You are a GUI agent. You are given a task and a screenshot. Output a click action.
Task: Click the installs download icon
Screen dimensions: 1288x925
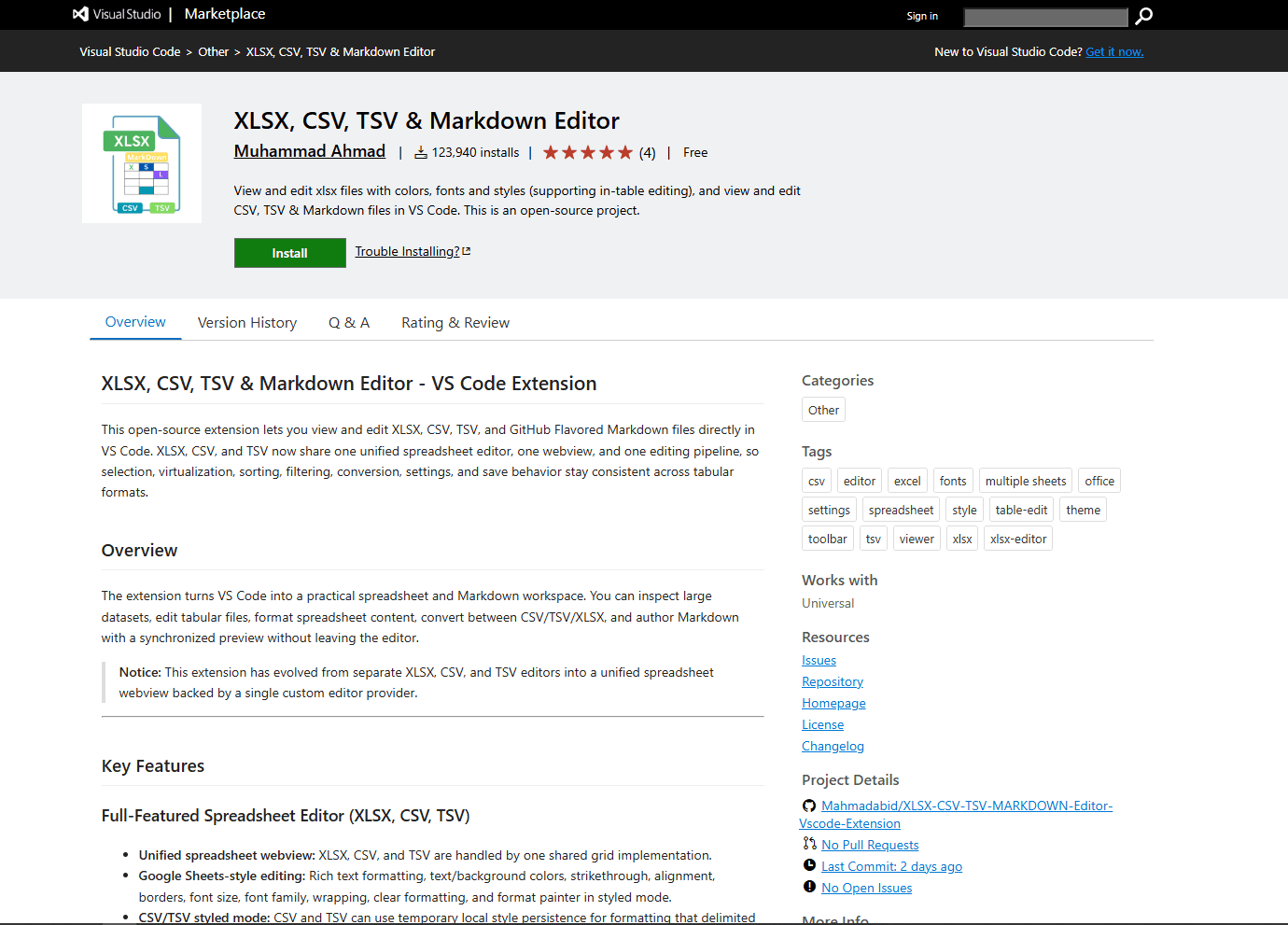(x=421, y=152)
